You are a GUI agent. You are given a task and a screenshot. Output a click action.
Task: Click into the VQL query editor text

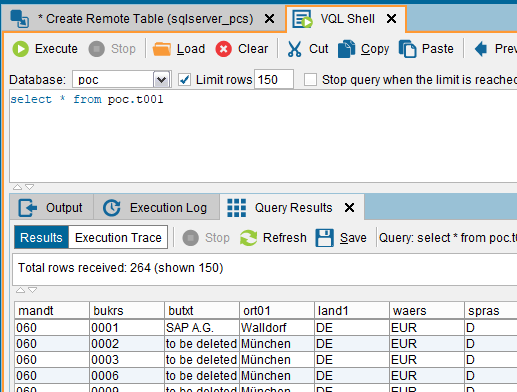pos(87,99)
